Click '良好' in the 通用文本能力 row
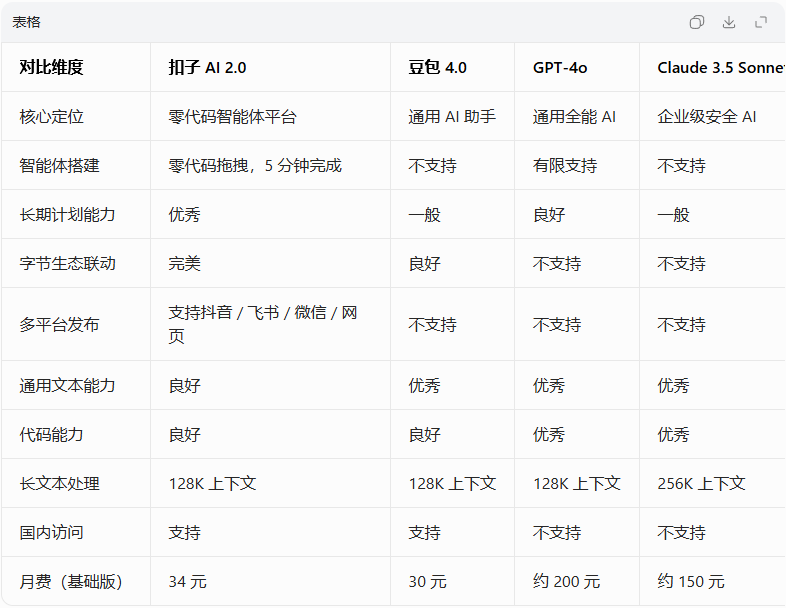The width and height of the screenshot is (786, 608). click(x=184, y=385)
